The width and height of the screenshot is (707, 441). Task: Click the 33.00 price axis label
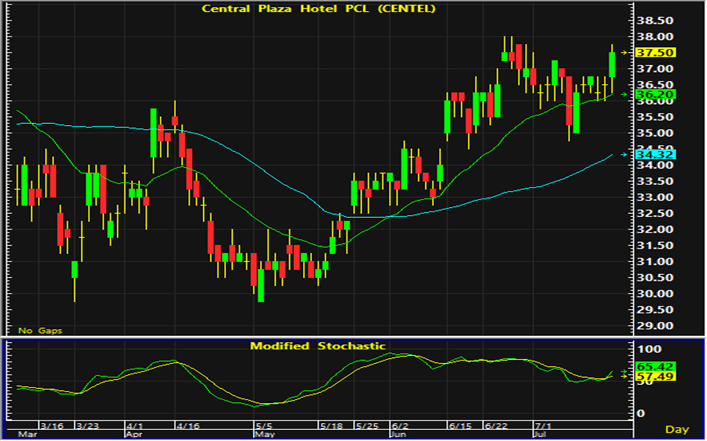[654, 197]
